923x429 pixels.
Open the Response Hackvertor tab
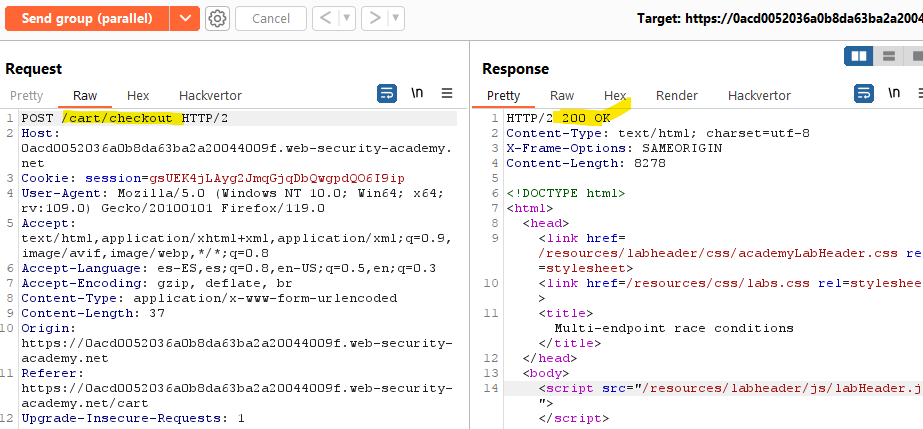(x=759, y=95)
